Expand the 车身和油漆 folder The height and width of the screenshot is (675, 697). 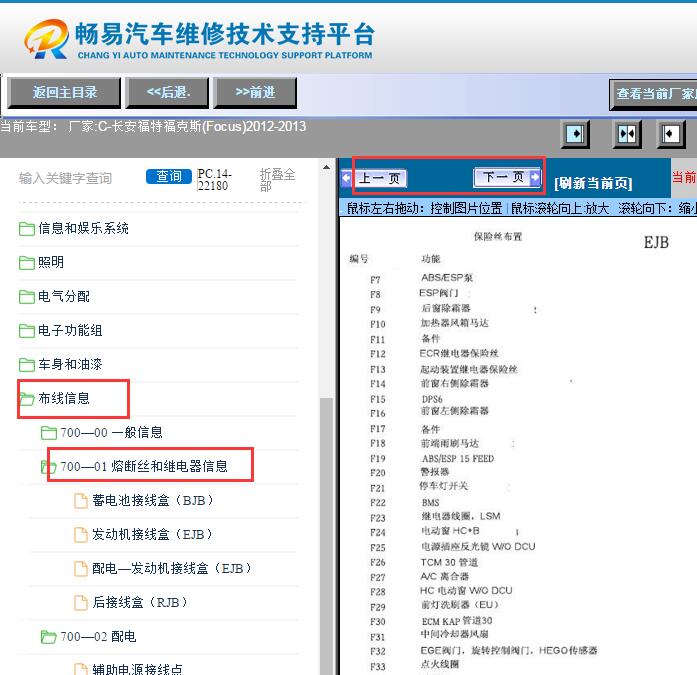[x=70, y=364]
